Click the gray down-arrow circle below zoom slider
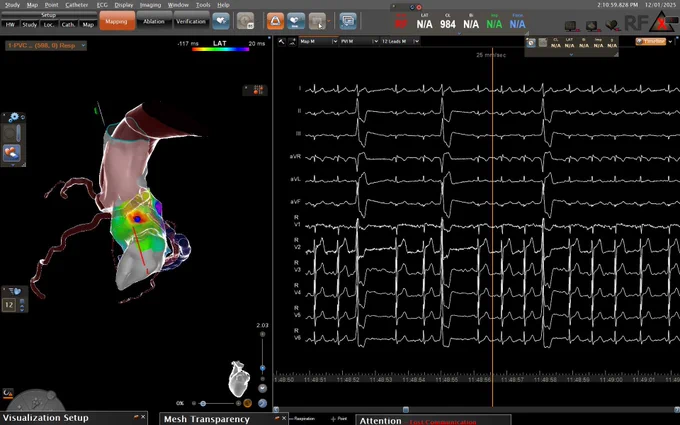The image size is (680, 425). pos(262,388)
